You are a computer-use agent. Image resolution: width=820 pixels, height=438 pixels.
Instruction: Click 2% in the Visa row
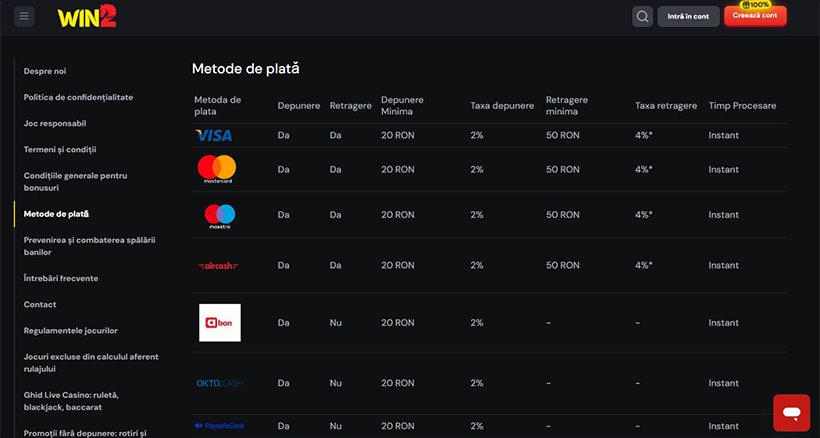477,135
